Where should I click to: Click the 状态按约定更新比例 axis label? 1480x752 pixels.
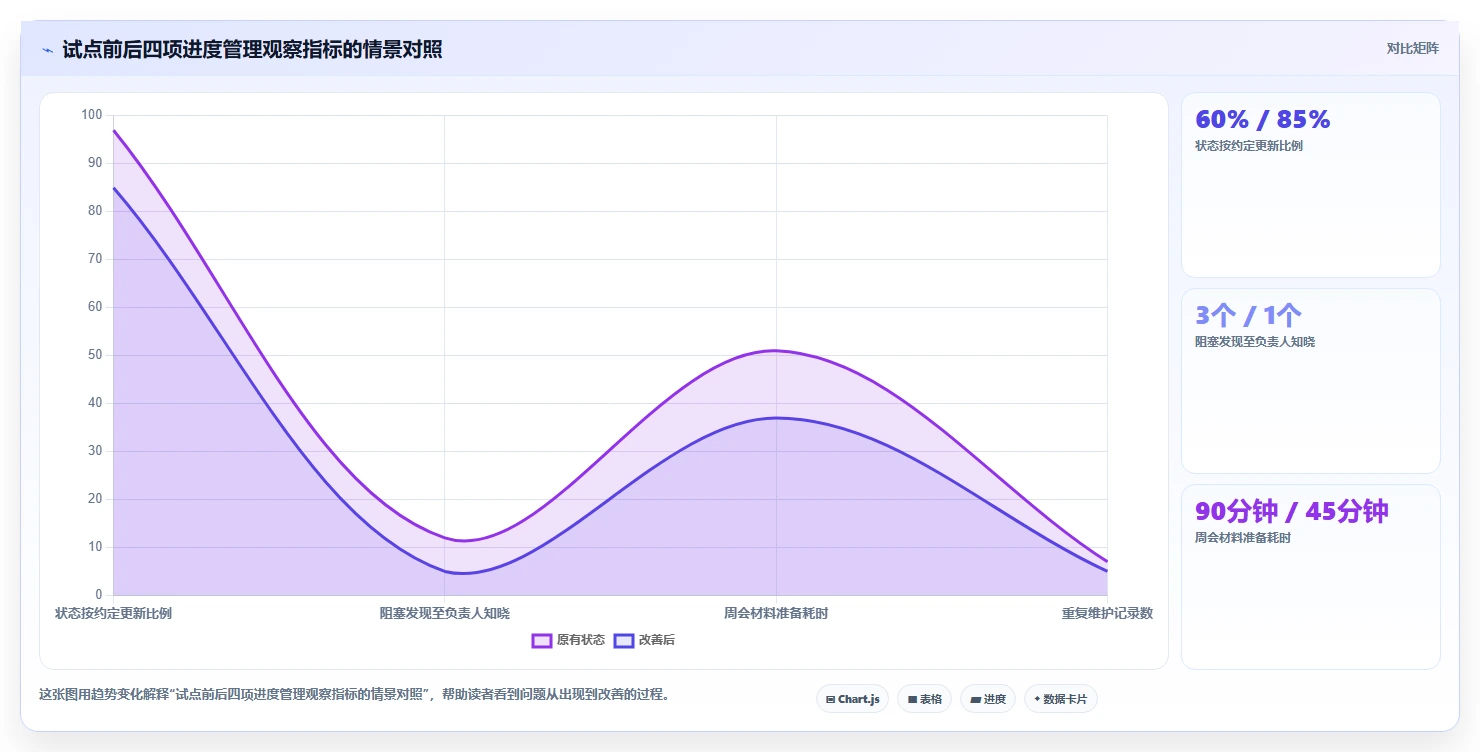point(113,613)
